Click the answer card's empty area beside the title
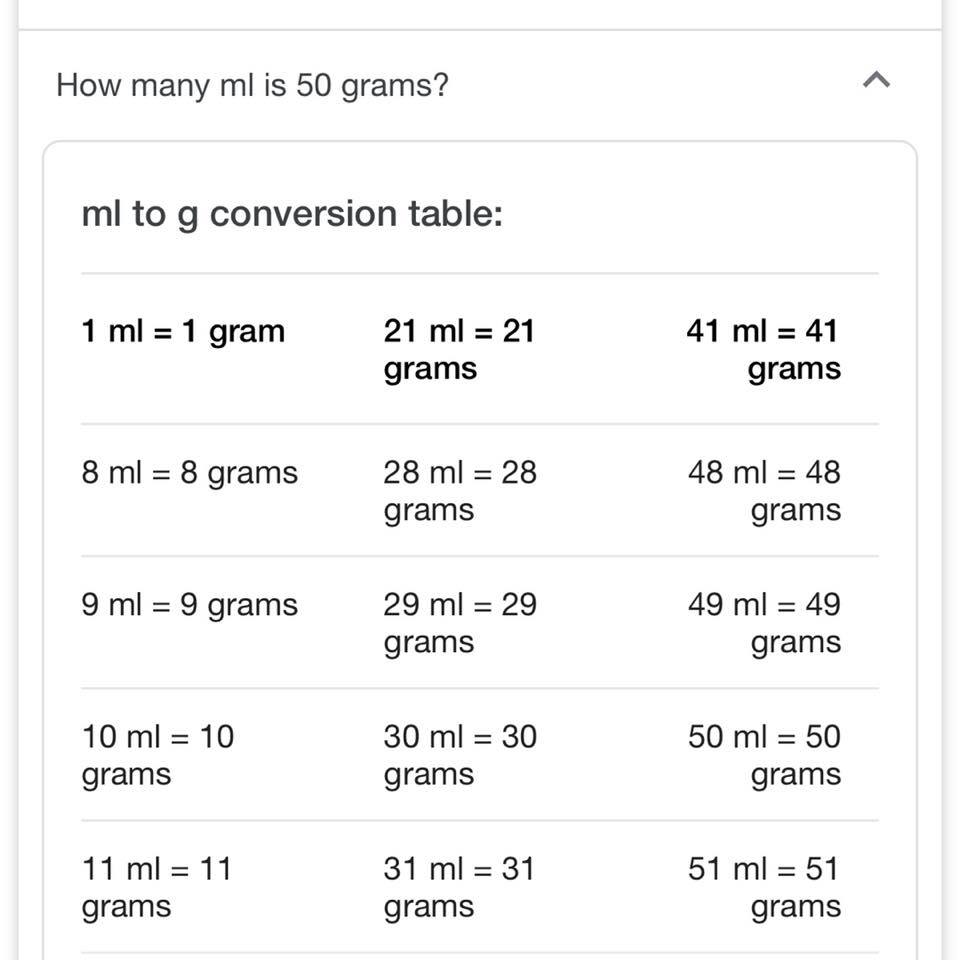The width and height of the screenshot is (960, 960). (x=692, y=214)
